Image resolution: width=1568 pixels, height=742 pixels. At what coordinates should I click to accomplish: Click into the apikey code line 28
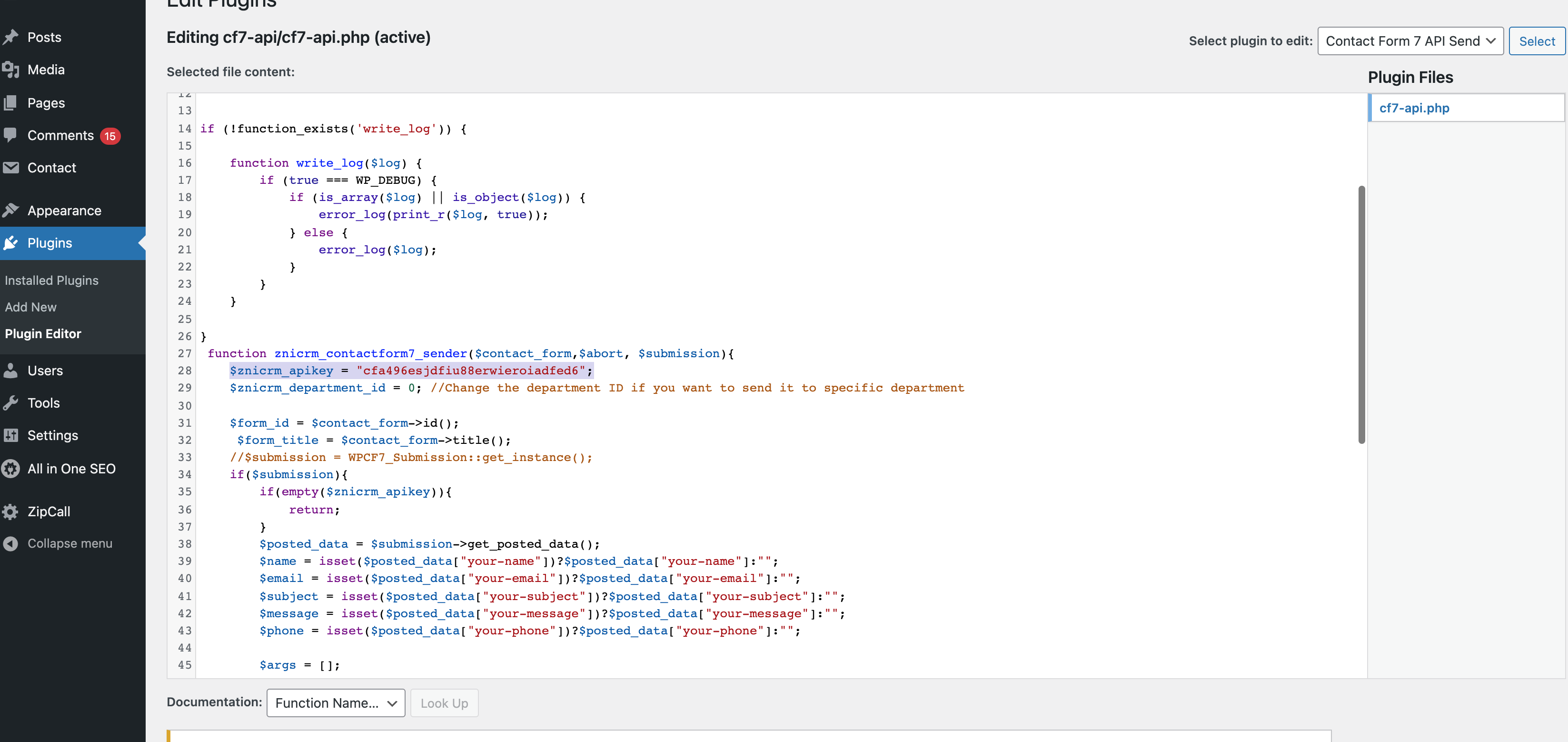coord(410,371)
